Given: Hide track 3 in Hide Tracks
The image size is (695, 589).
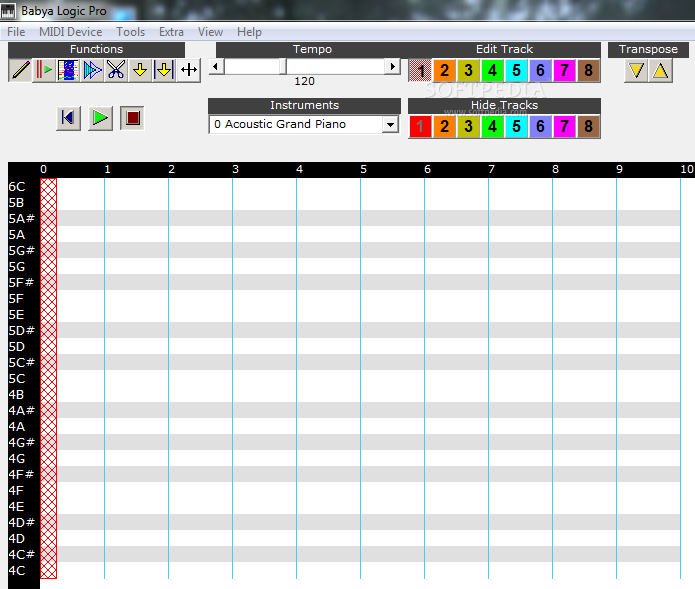Looking at the screenshot, I should (x=469, y=126).
